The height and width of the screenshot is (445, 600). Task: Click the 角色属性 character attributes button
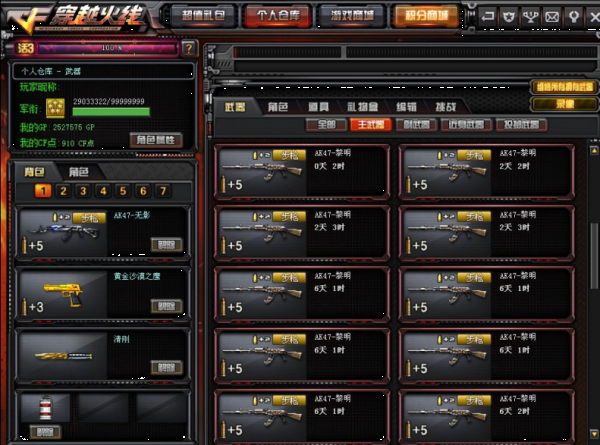[156, 140]
